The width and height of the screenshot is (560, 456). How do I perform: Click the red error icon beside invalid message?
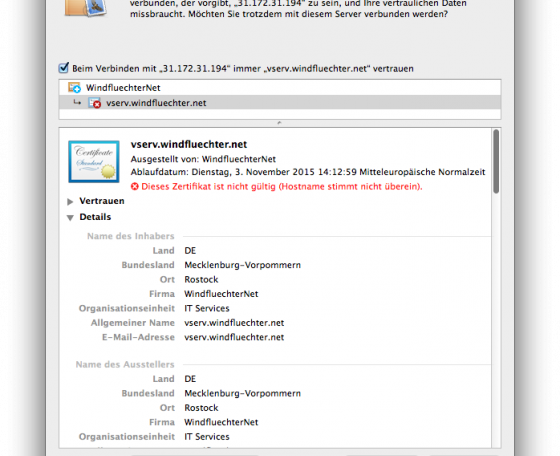coord(134,186)
